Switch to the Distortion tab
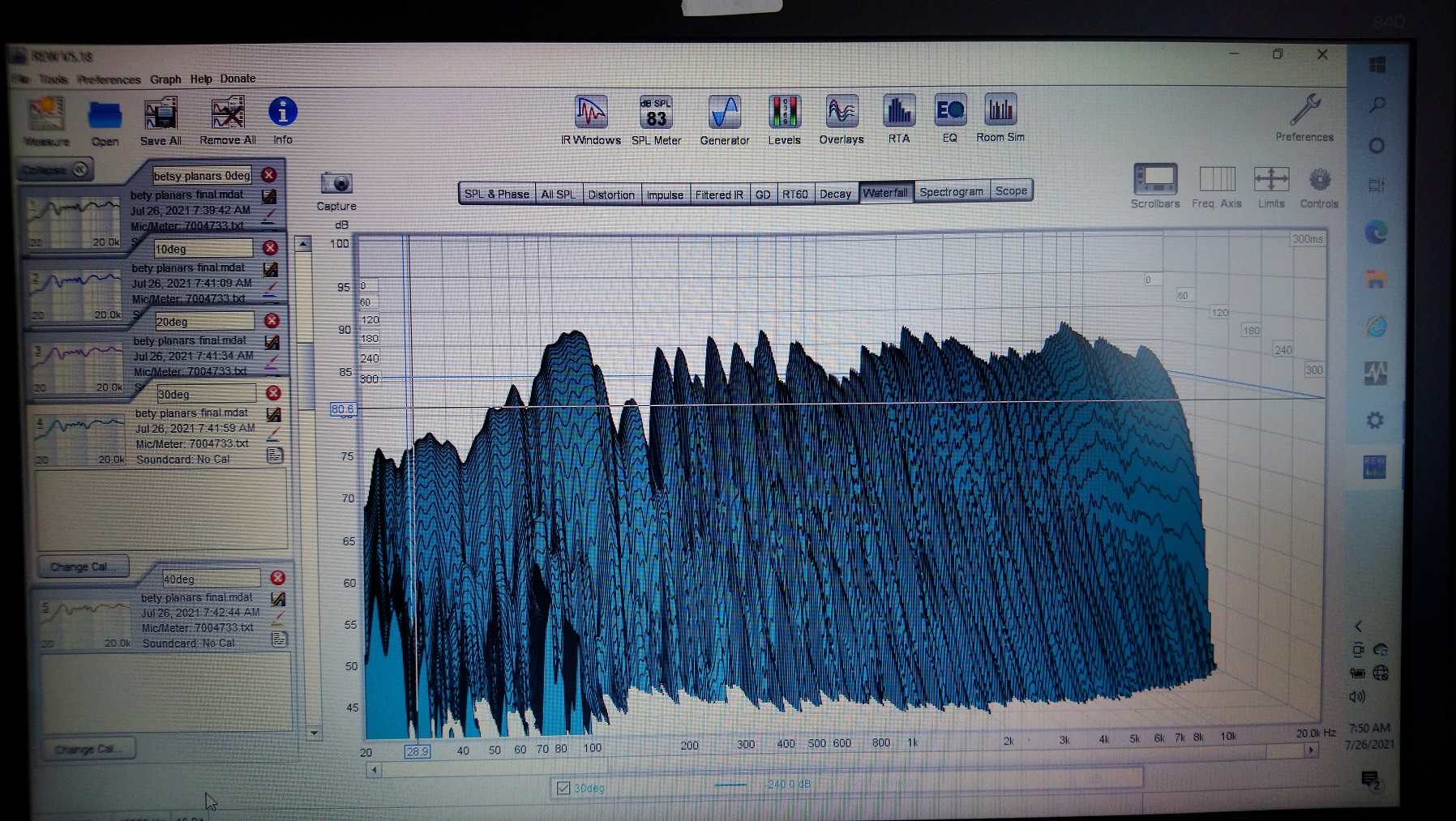 point(610,195)
